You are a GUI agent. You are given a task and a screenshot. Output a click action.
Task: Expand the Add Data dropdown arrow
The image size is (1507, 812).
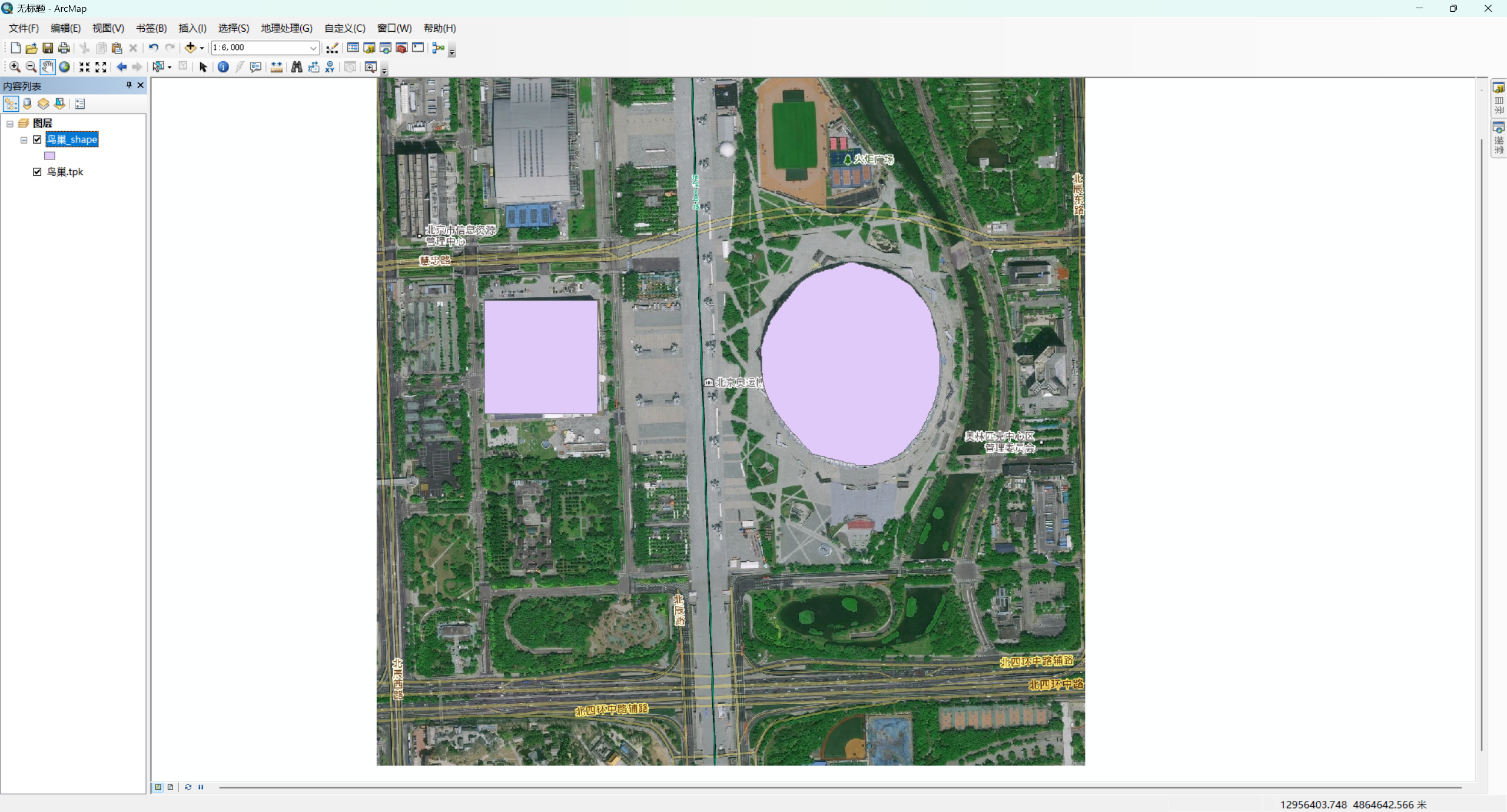(x=202, y=48)
